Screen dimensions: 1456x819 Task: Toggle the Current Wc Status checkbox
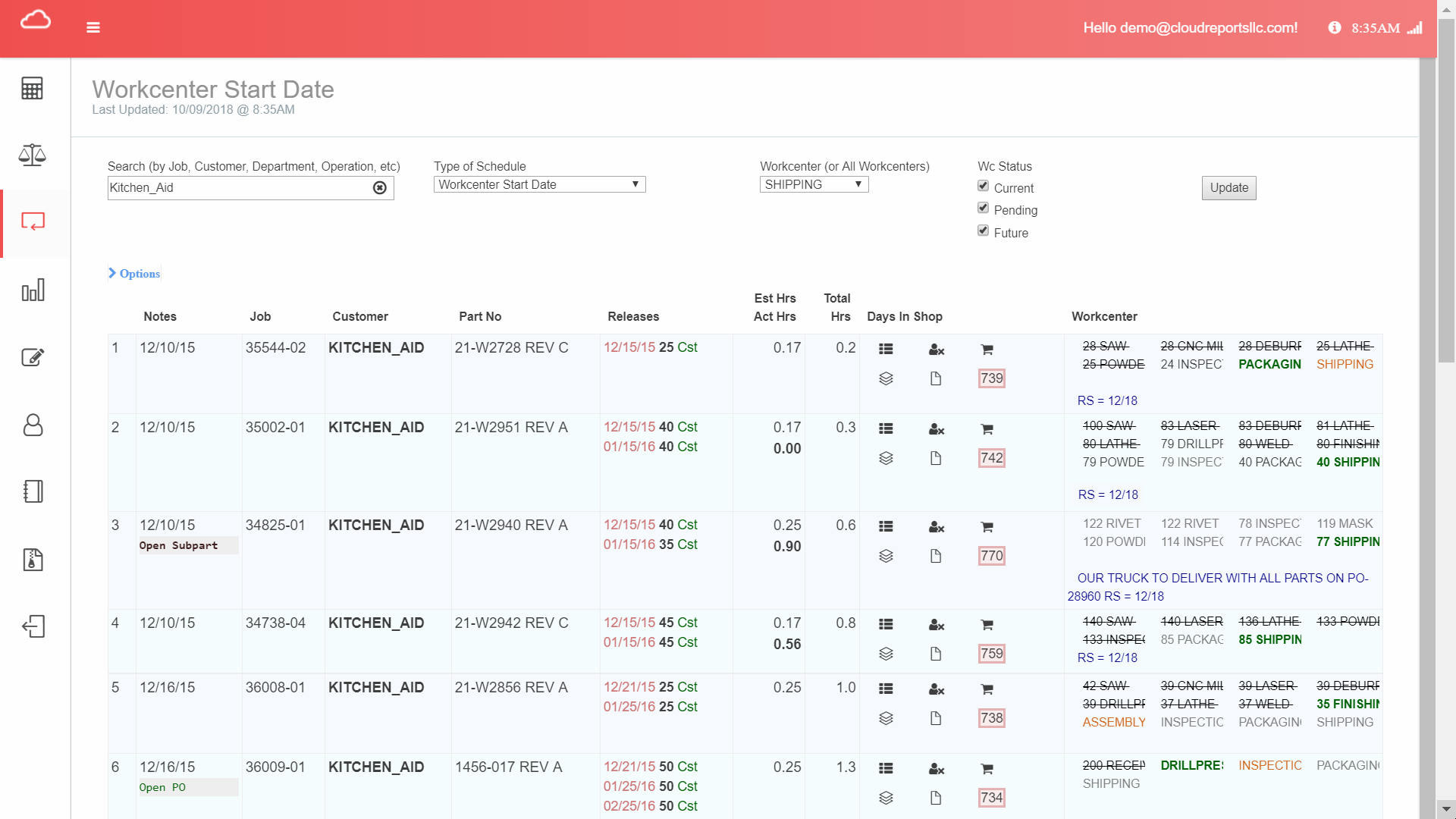(983, 187)
